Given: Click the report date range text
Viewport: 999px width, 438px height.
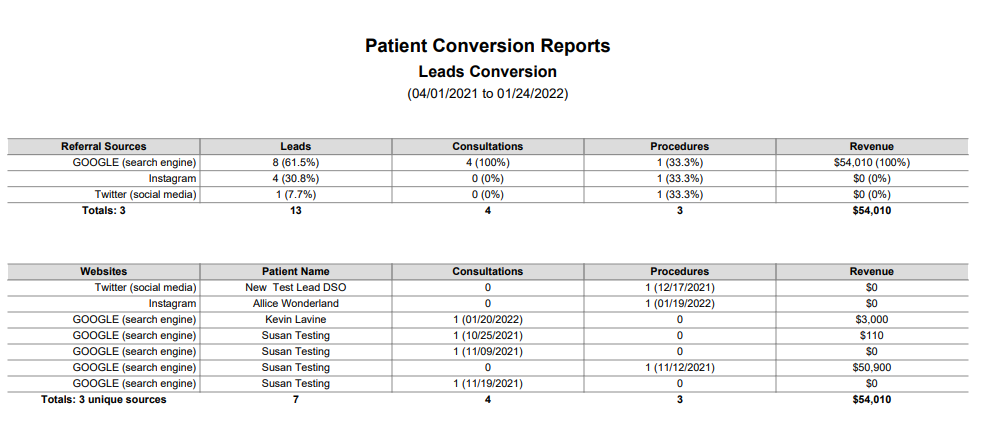Looking at the screenshot, I should click(487, 94).
